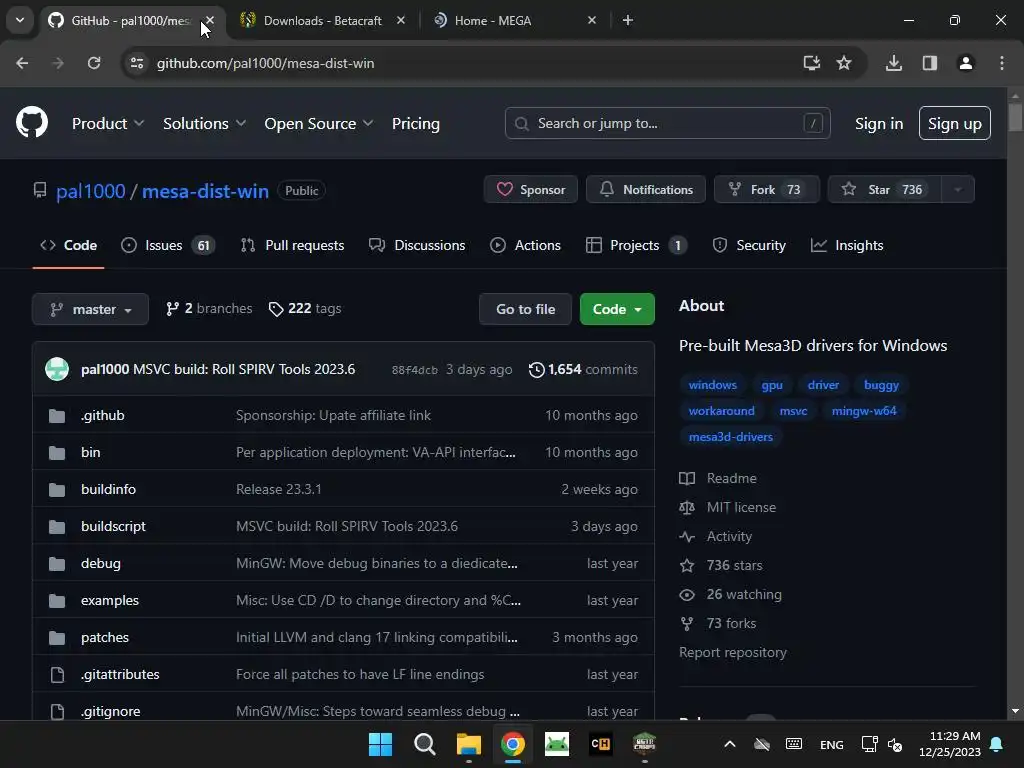The image size is (1024, 768).
Task: Open the Actions tab
Action: [525, 246]
